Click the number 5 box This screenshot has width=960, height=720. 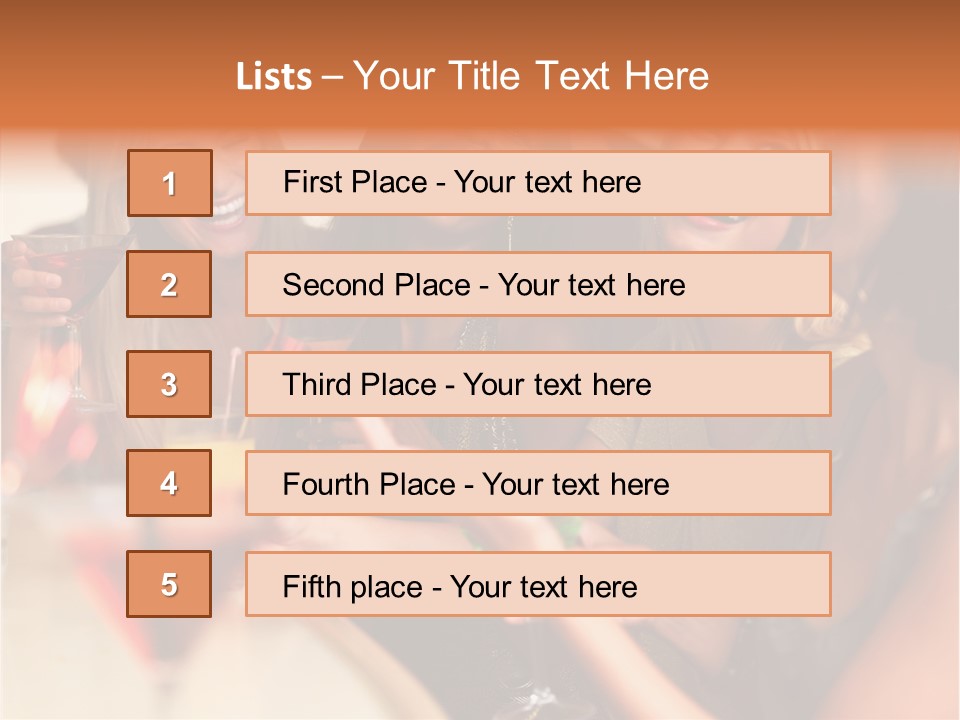169,584
